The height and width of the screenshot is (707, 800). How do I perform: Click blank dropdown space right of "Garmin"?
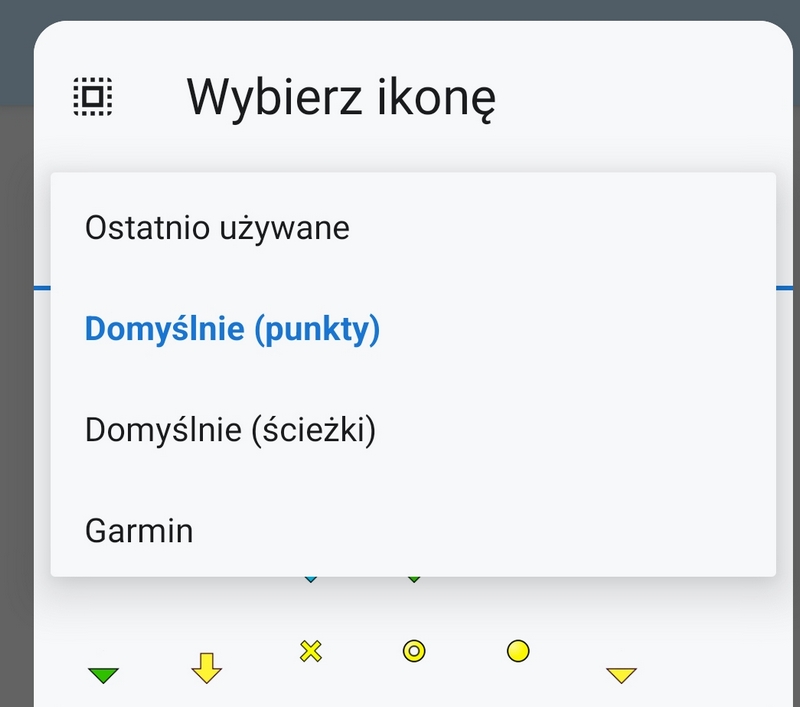pyautogui.click(x=500, y=530)
